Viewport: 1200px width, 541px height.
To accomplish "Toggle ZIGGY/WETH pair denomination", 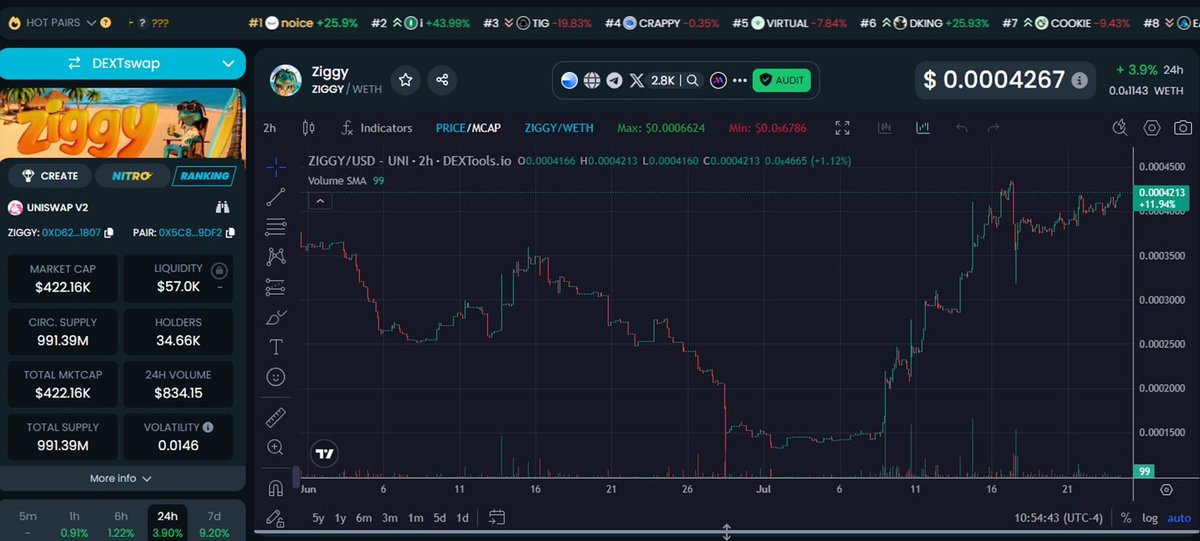I will [559, 128].
